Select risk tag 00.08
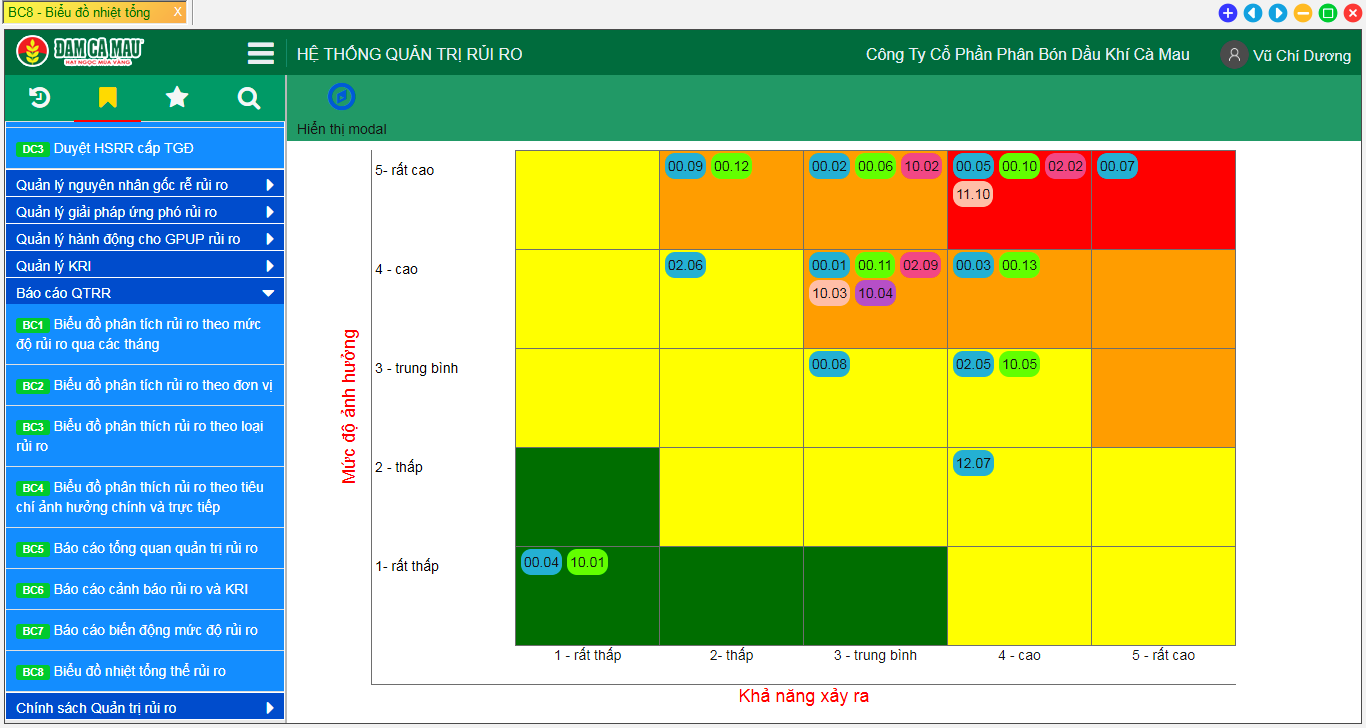1366x728 pixels. tap(830, 364)
